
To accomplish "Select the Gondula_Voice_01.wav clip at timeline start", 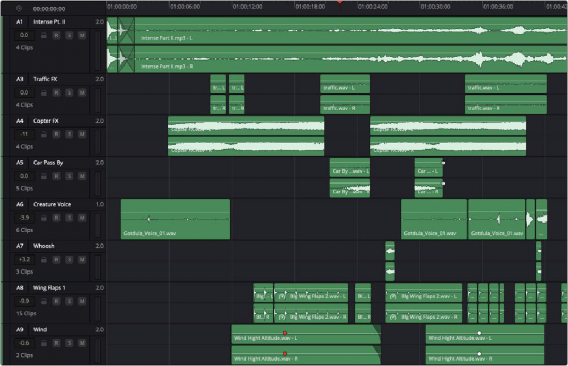I will point(175,219).
